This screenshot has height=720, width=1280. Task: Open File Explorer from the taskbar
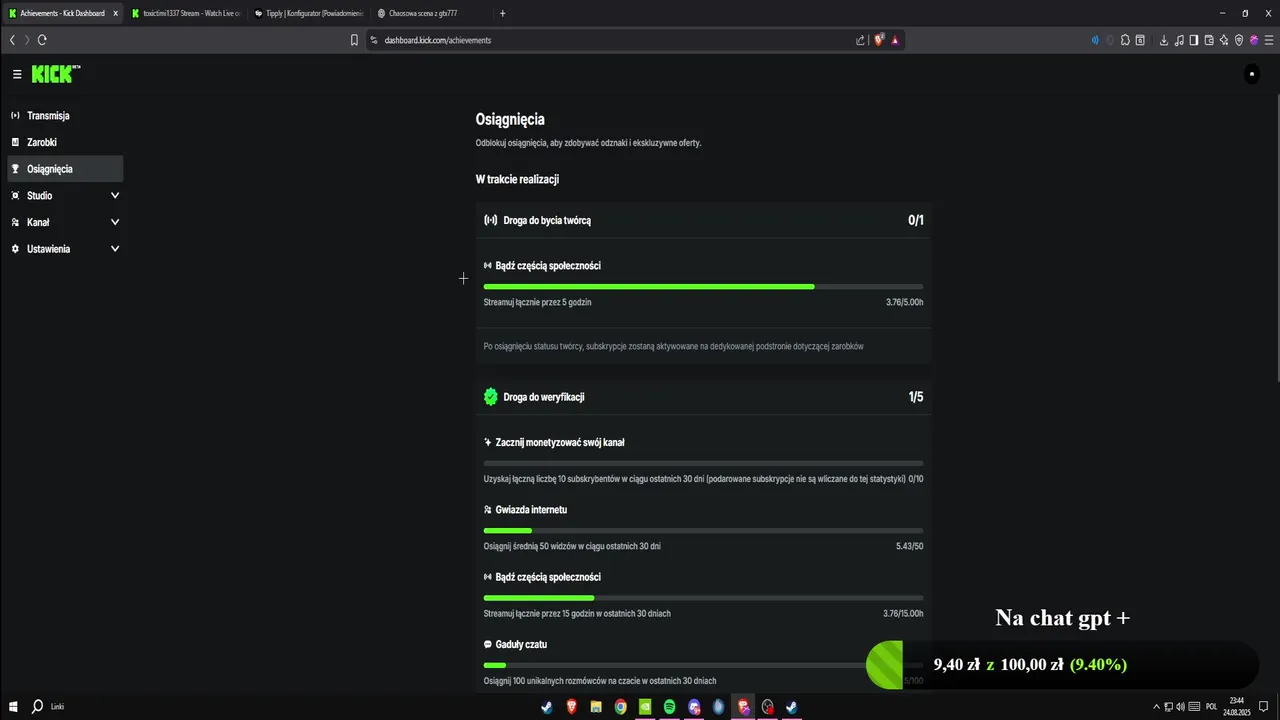coord(596,706)
